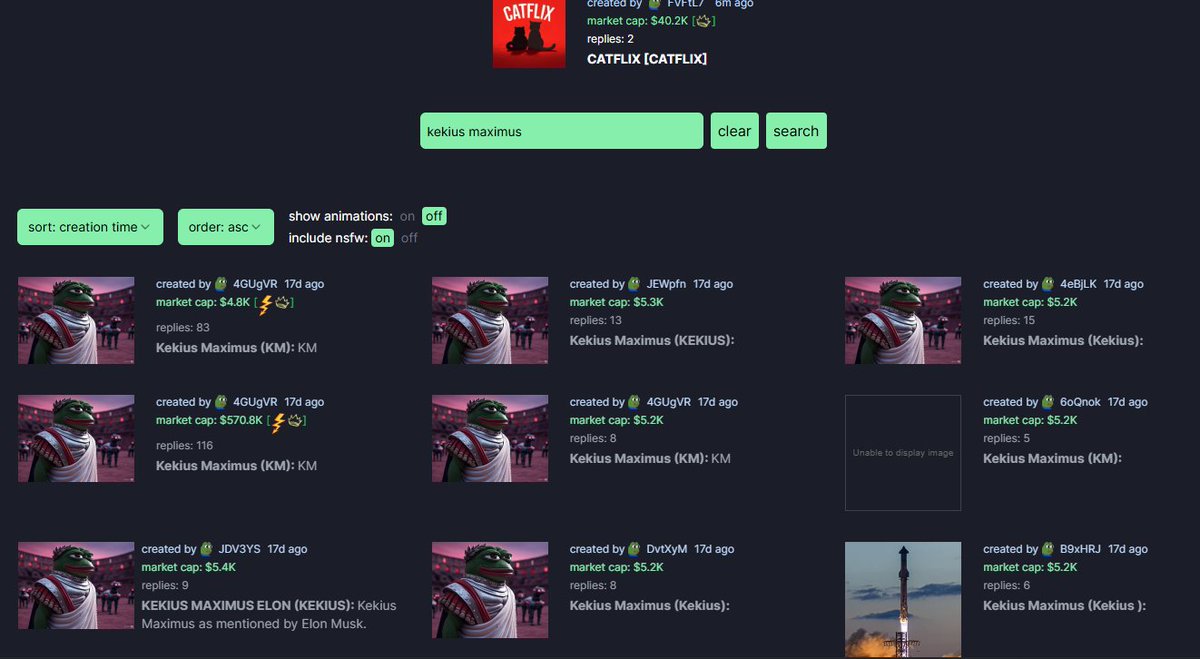Viewport: 1200px width, 659px height.
Task: Open creator B9xHRJ profile link
Action: pos(1082,549)
